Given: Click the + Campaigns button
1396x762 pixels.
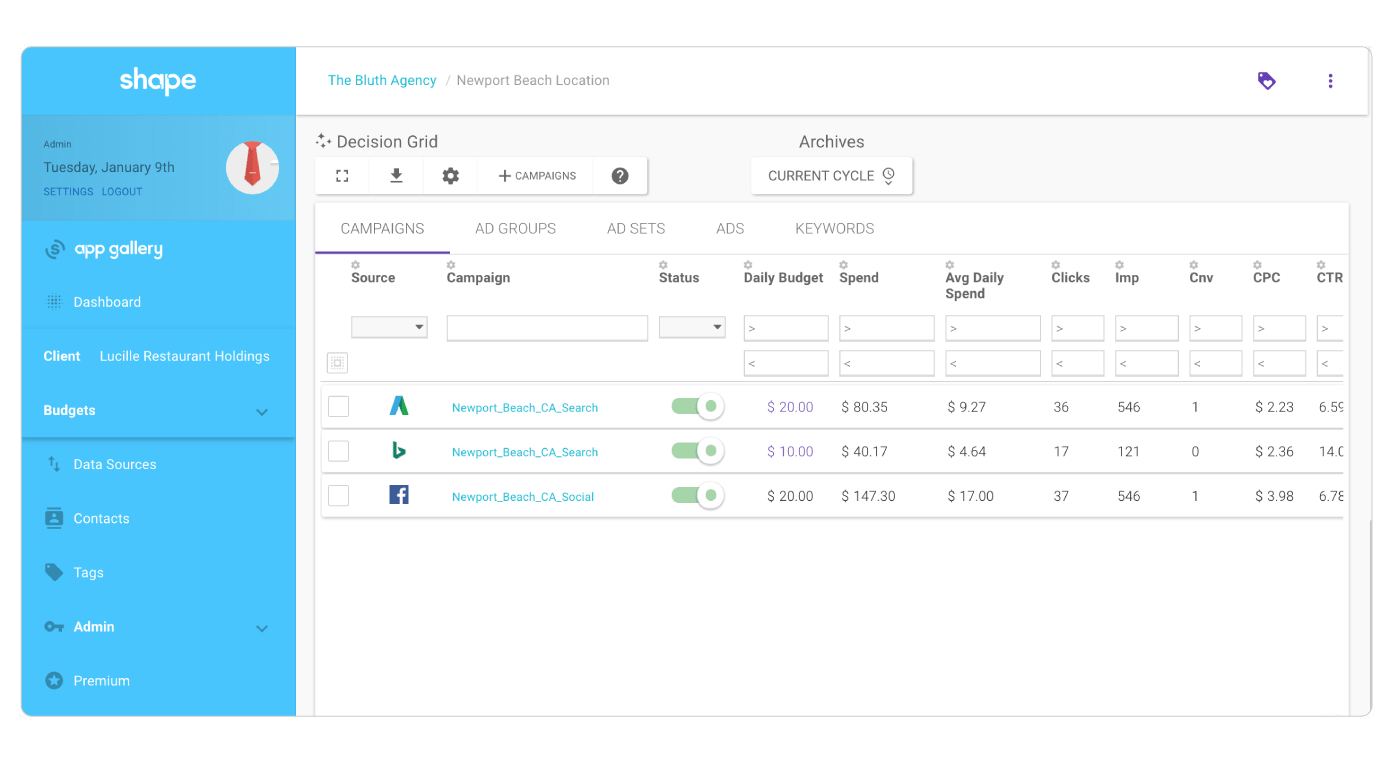Looking at the screenshot, I should (x=536, y=176).
